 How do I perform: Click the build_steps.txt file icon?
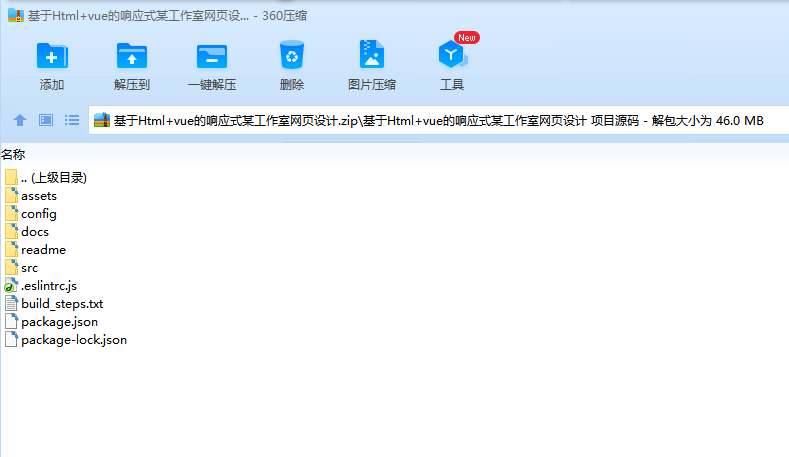pos(12,303)
